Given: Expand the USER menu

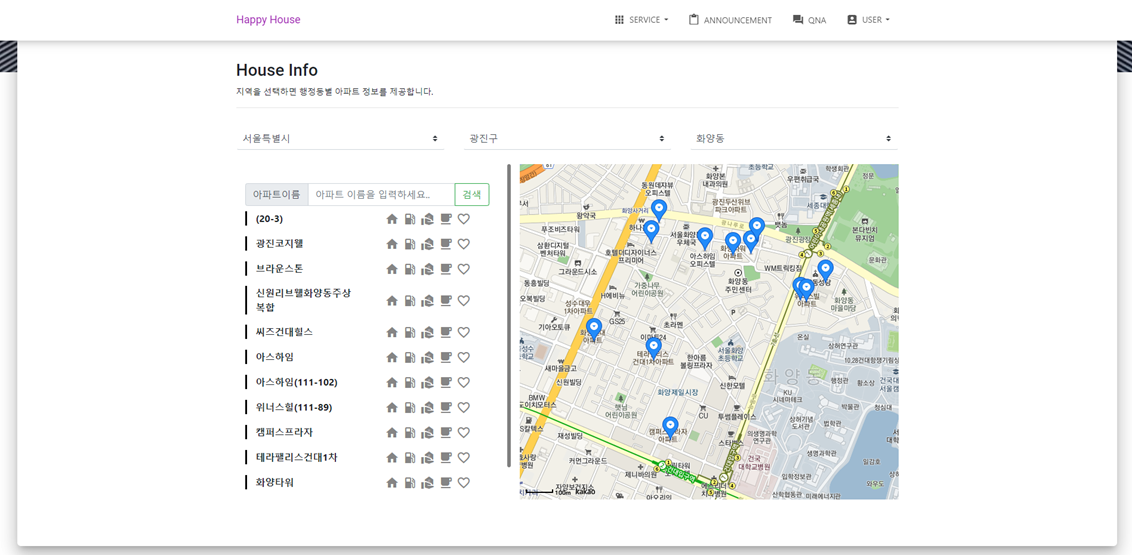Looking at the screenshot, I should [x=868, y=20].
